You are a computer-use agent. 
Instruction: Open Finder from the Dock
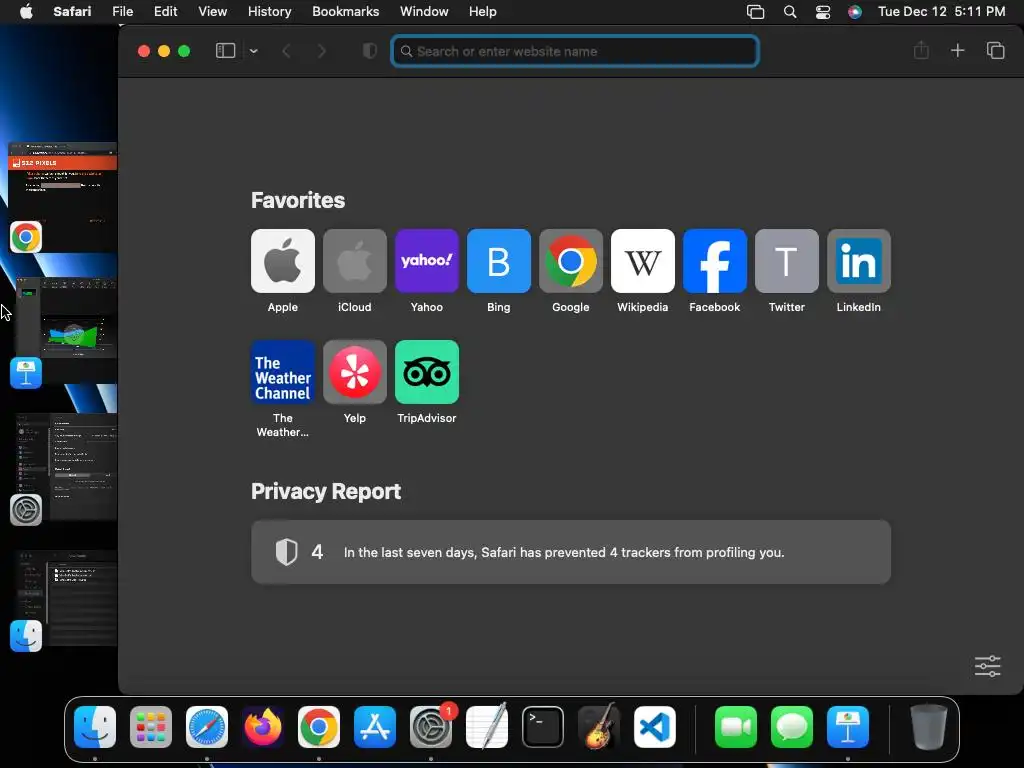coord(95,726)
